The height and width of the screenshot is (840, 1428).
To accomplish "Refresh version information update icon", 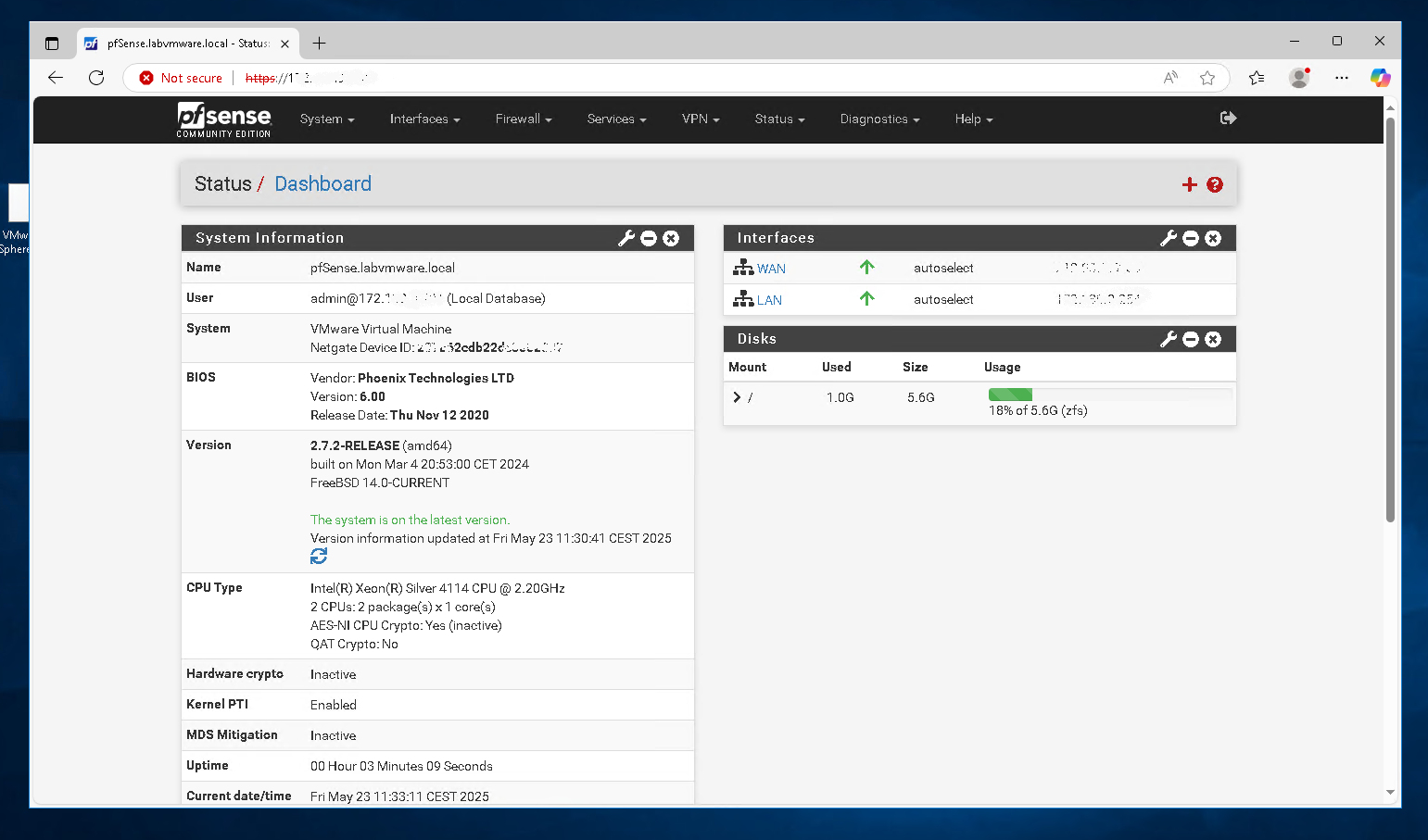I will [319, 556].
